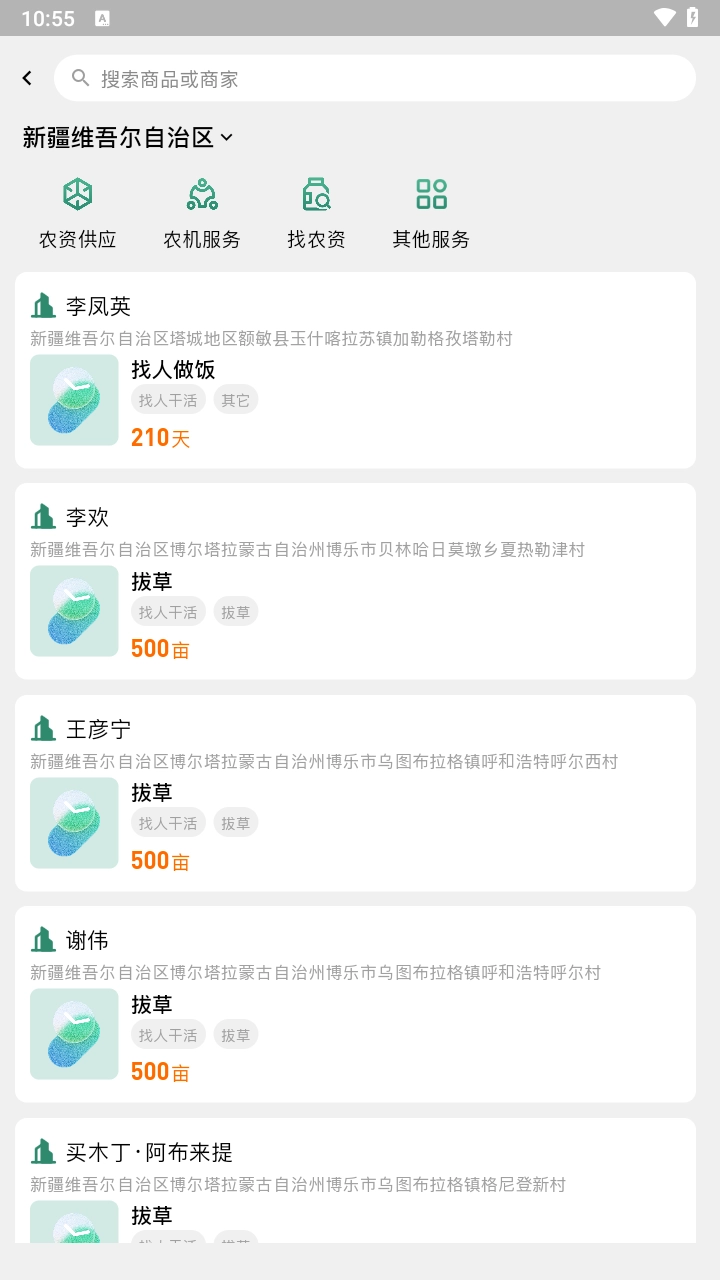The image size is (720, 1280).
Task: Click the search magnifier icon
Action: coord(81,78)
